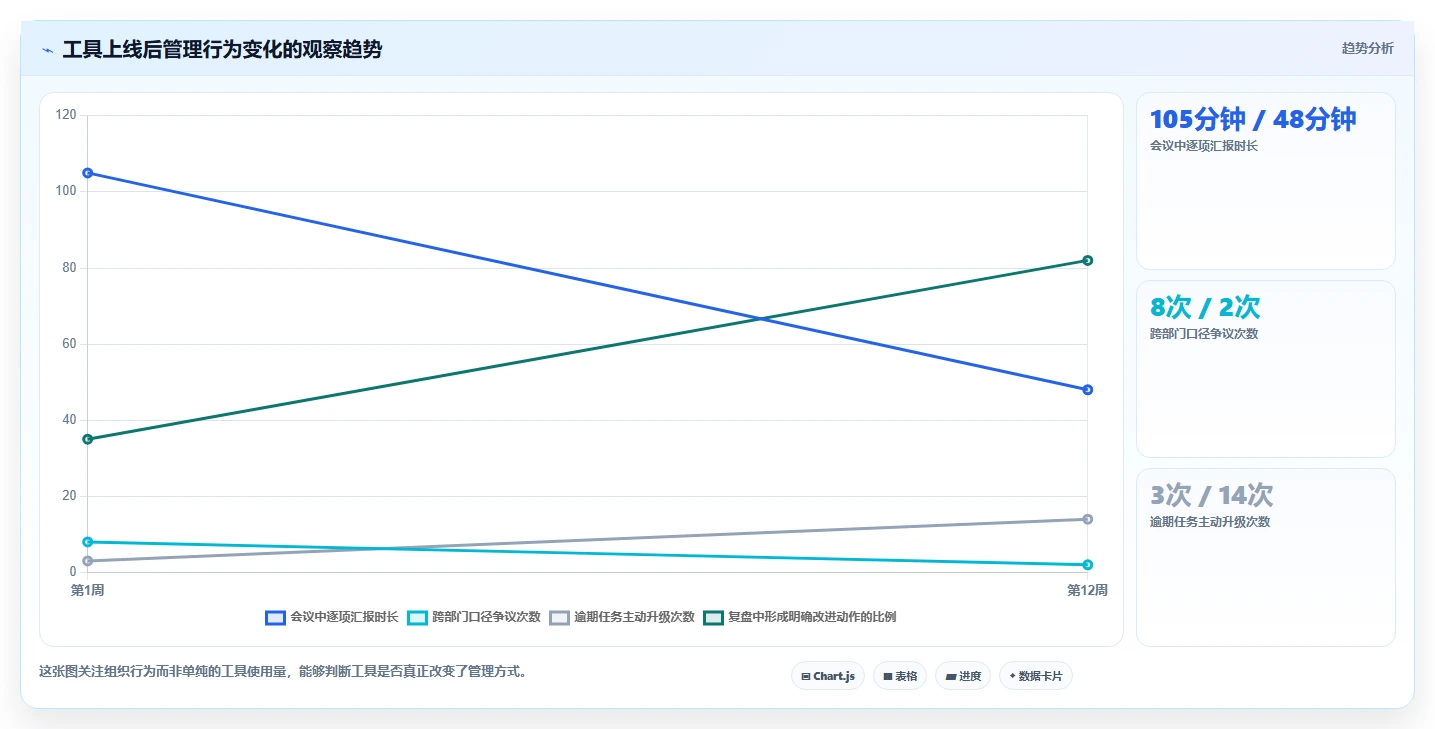Click the y-axis label 100
The height and width of the screenshot is (729, 1435).
tap(67, 191)
